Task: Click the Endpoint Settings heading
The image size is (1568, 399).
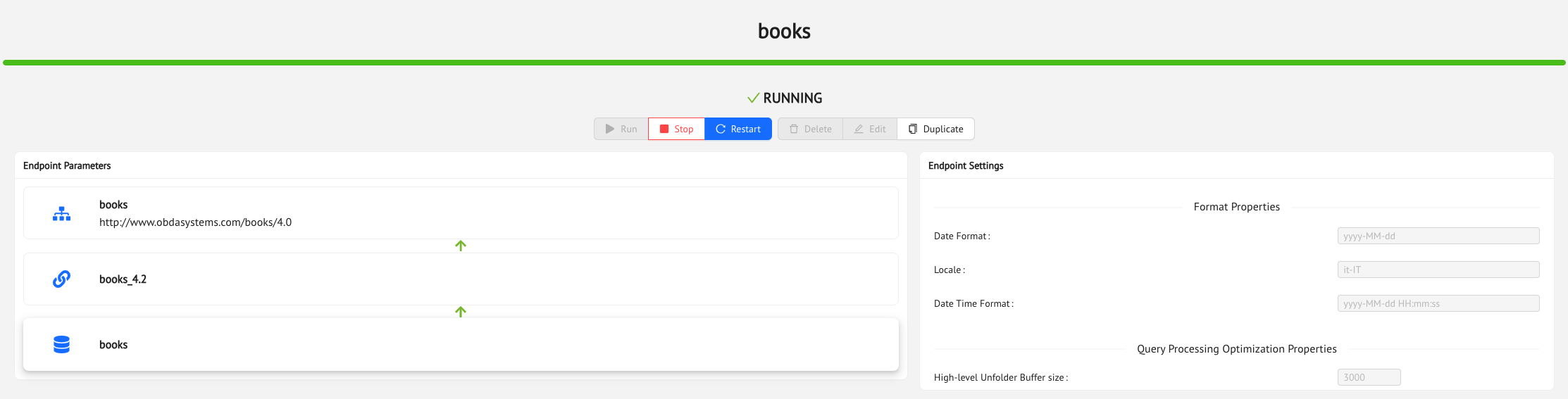Action: (x=966, y=166)
